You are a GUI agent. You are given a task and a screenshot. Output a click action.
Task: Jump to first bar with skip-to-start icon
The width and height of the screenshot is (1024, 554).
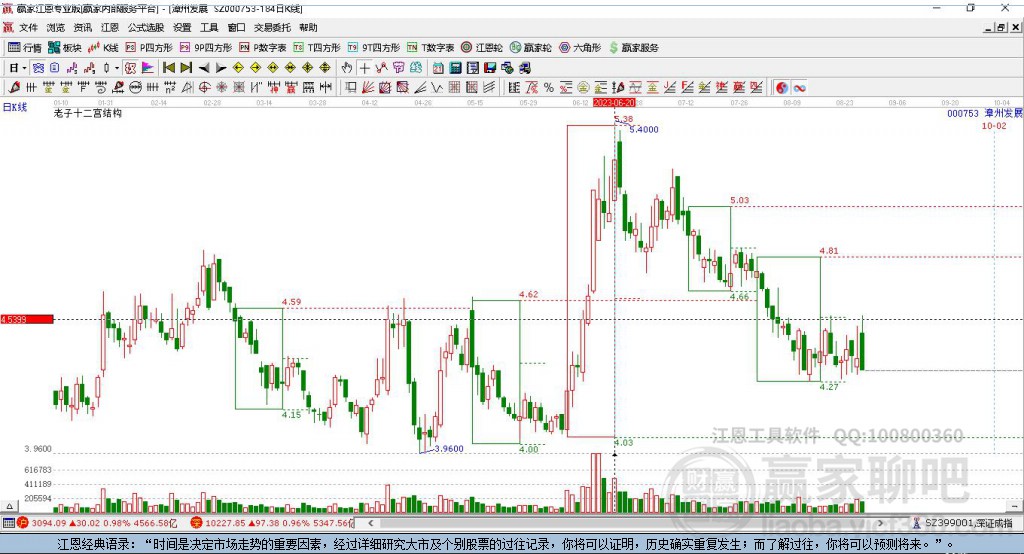point(169,68)
